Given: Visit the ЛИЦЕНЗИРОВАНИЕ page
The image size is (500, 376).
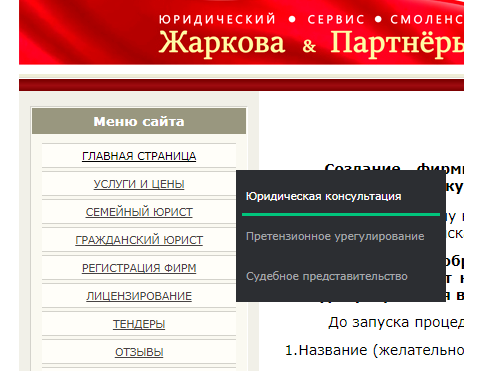Looking at the screenshot, I should (139, 296).
